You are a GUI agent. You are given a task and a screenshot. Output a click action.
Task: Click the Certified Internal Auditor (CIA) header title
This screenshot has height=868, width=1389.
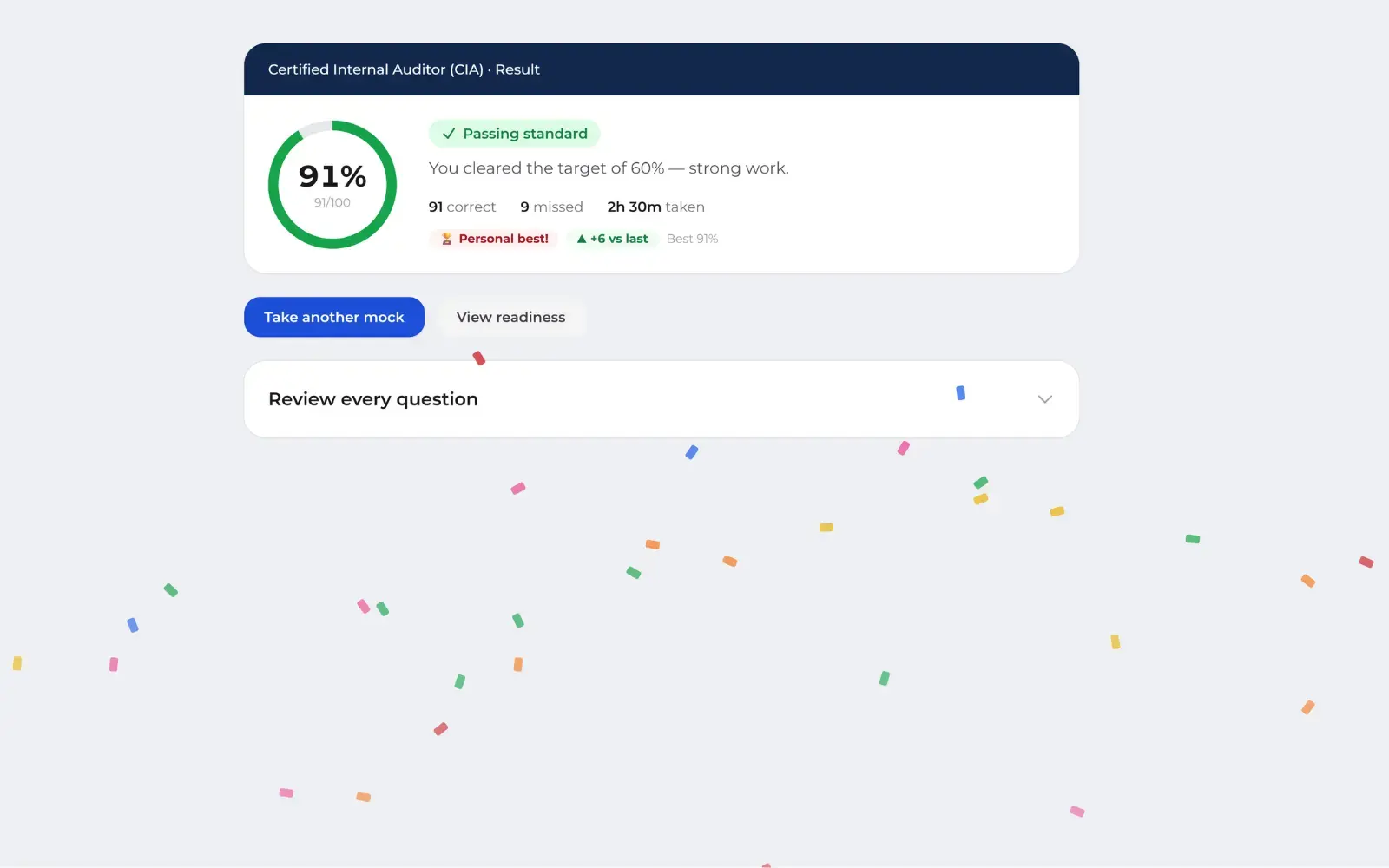pyautogui.click(x=404, y=69)
